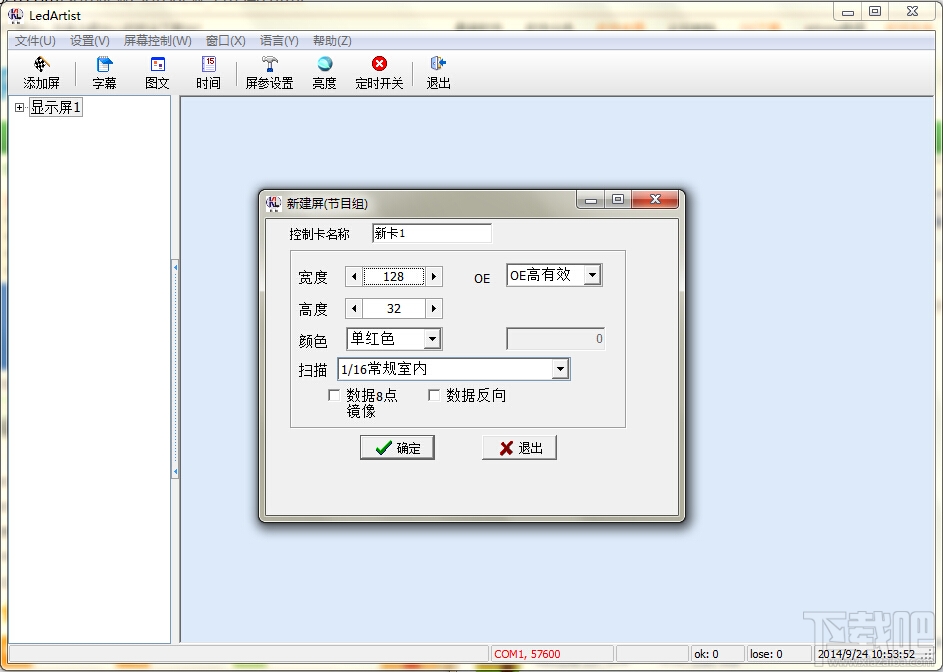Minimize the 新建屏 dialog
Image resolution: width=943 pixels, height=672 pixels.
591,199
